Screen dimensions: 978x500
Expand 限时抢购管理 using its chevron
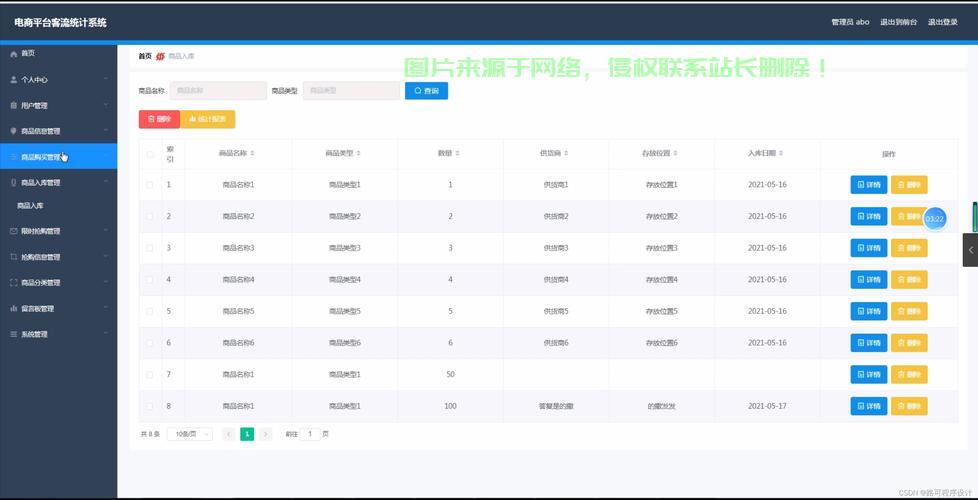tap(105, 231)
